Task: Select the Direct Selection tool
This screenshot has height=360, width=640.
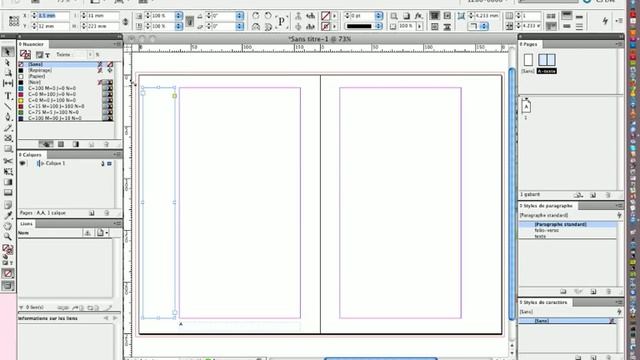Action: 8,62
